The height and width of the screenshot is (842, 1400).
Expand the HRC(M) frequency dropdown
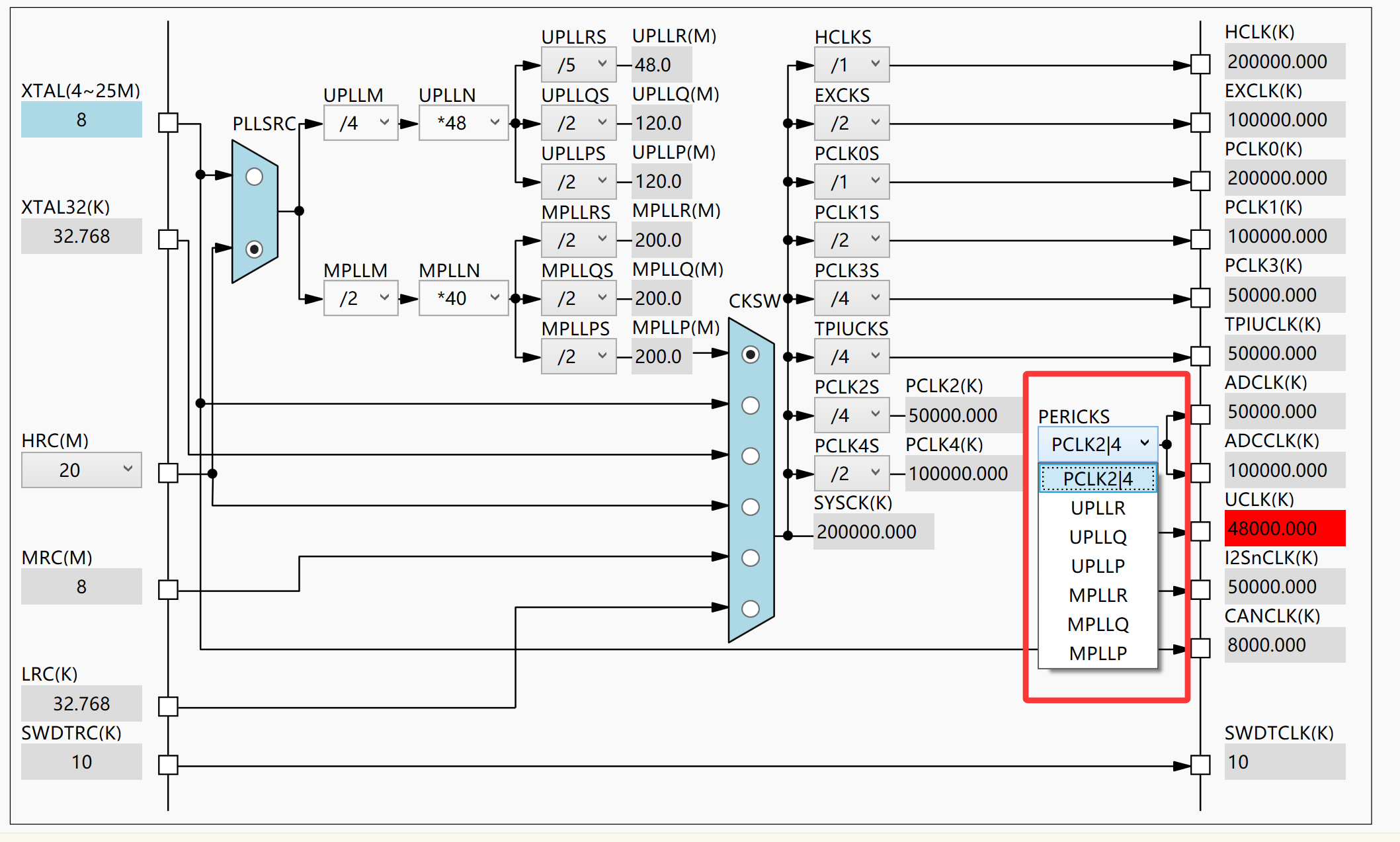(81, 470)
